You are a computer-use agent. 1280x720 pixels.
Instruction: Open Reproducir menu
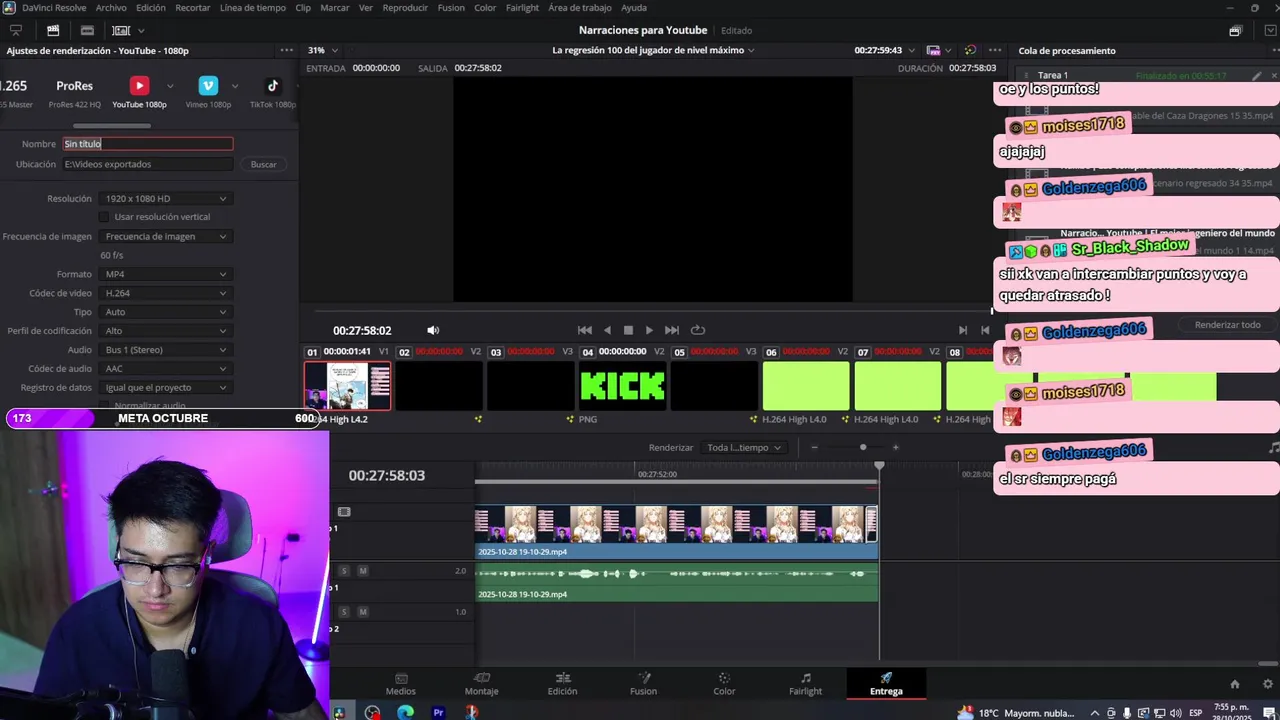tap(405, 7)
